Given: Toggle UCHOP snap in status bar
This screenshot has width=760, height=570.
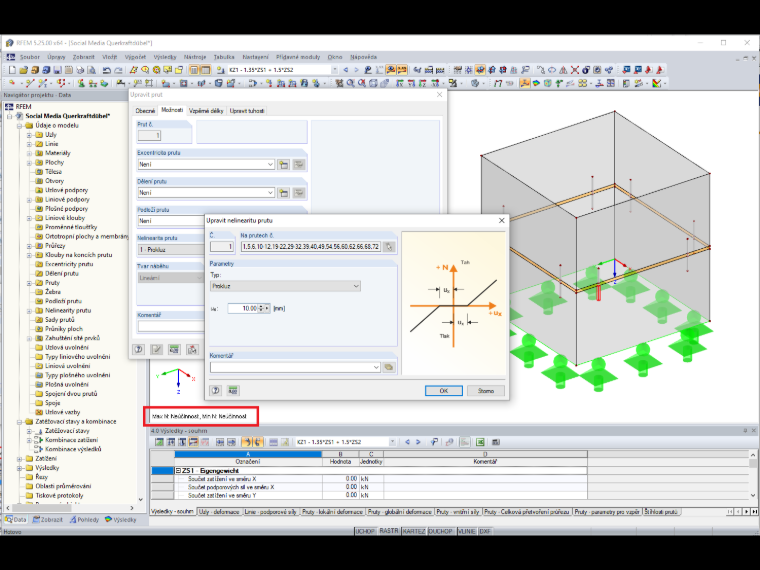Looking at the screenshot, I should 365,531.
